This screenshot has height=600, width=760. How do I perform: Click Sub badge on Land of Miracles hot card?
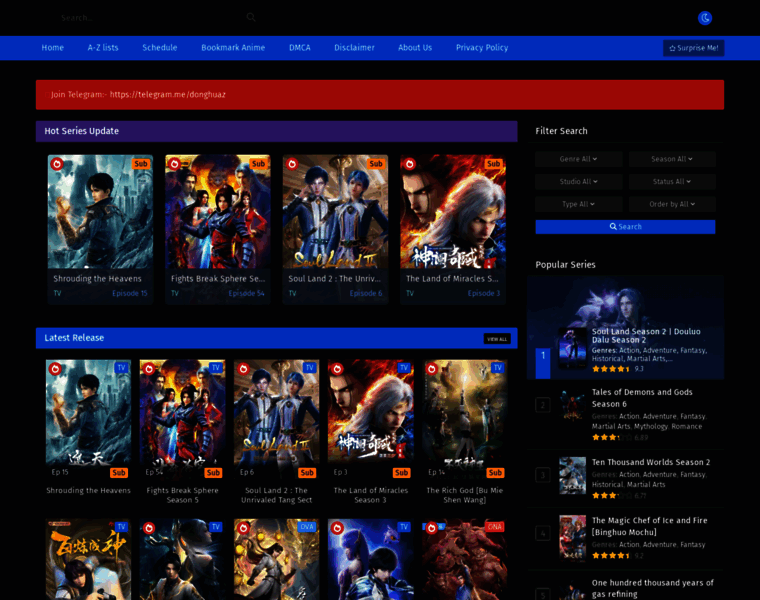(493, 164)
